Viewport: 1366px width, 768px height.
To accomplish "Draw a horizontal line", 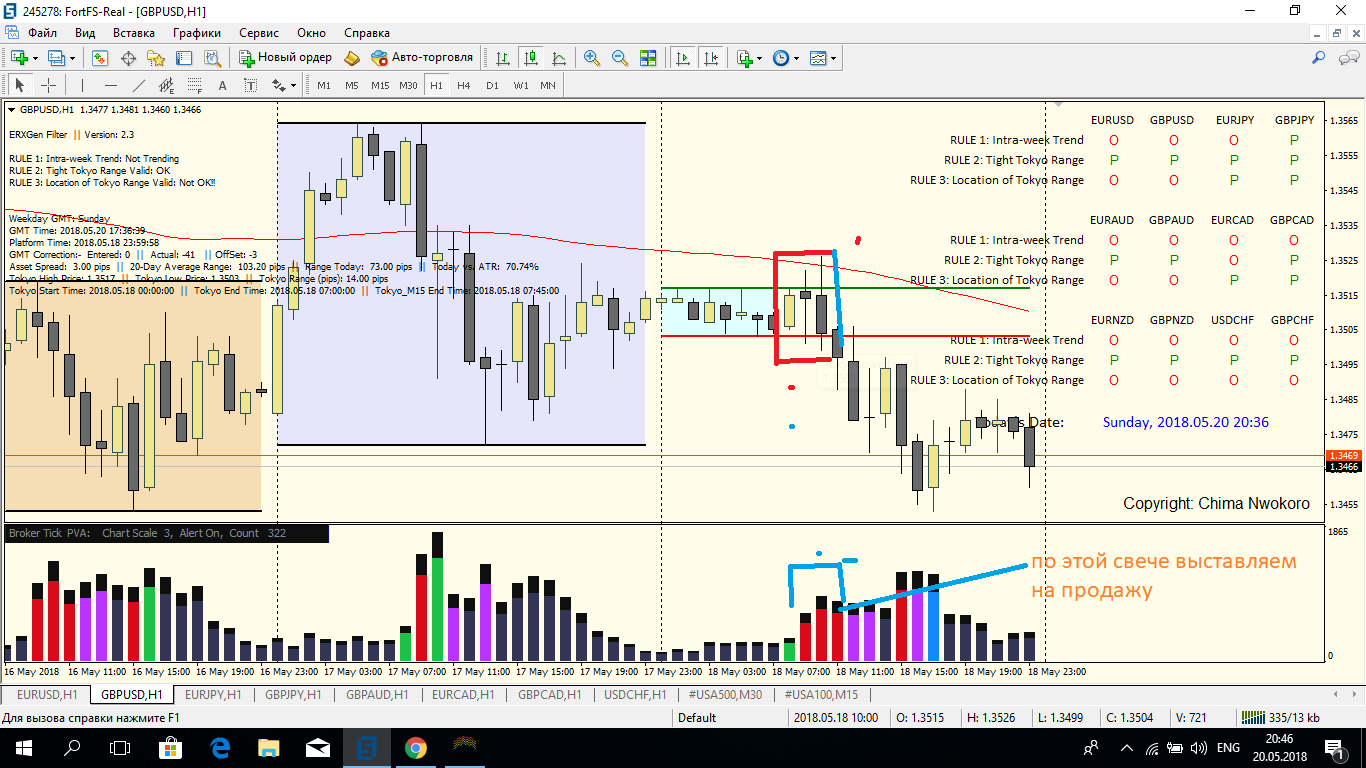I will pyautogui.click(x=110, y=85).
